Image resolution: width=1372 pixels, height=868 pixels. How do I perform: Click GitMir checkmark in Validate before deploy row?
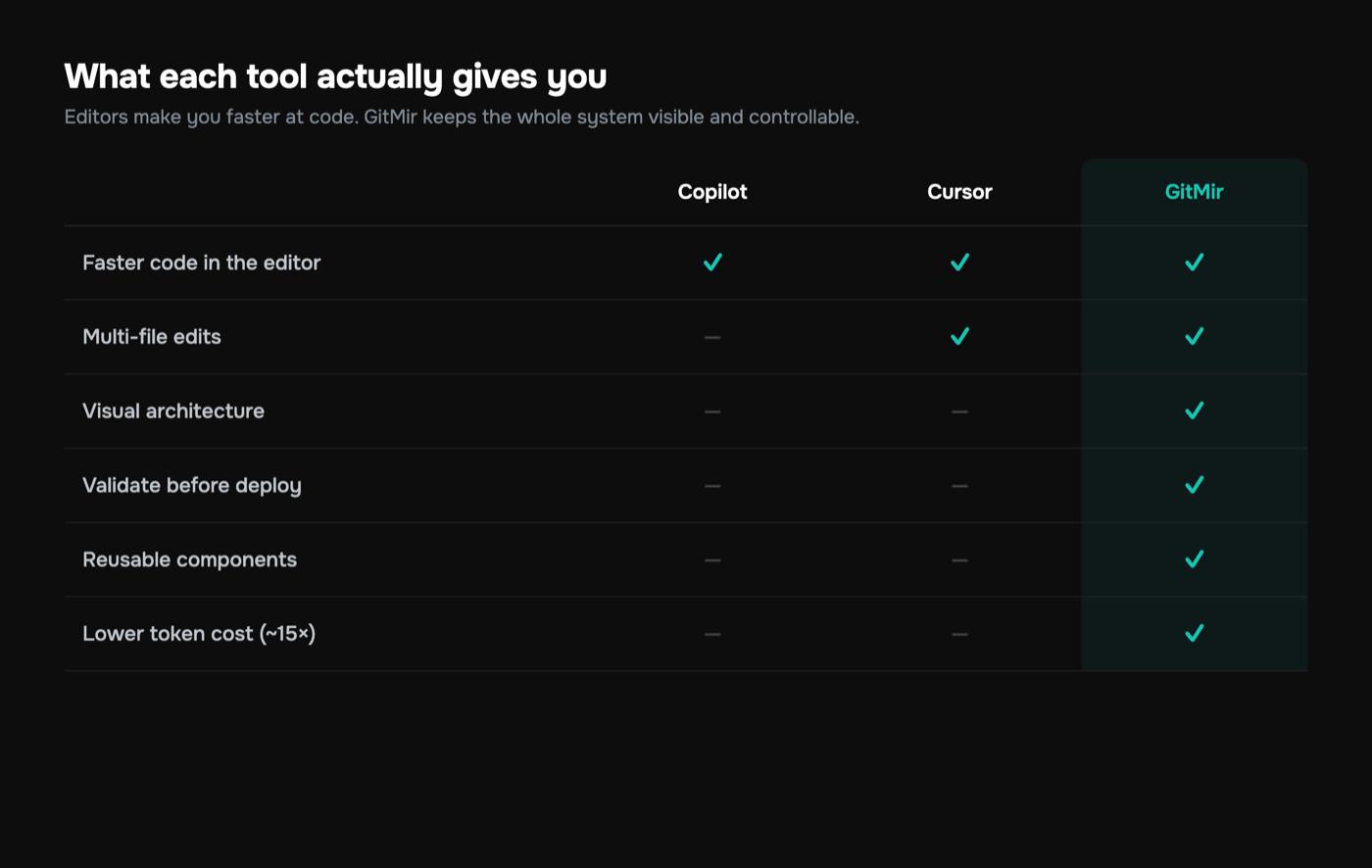[1194, 485]
